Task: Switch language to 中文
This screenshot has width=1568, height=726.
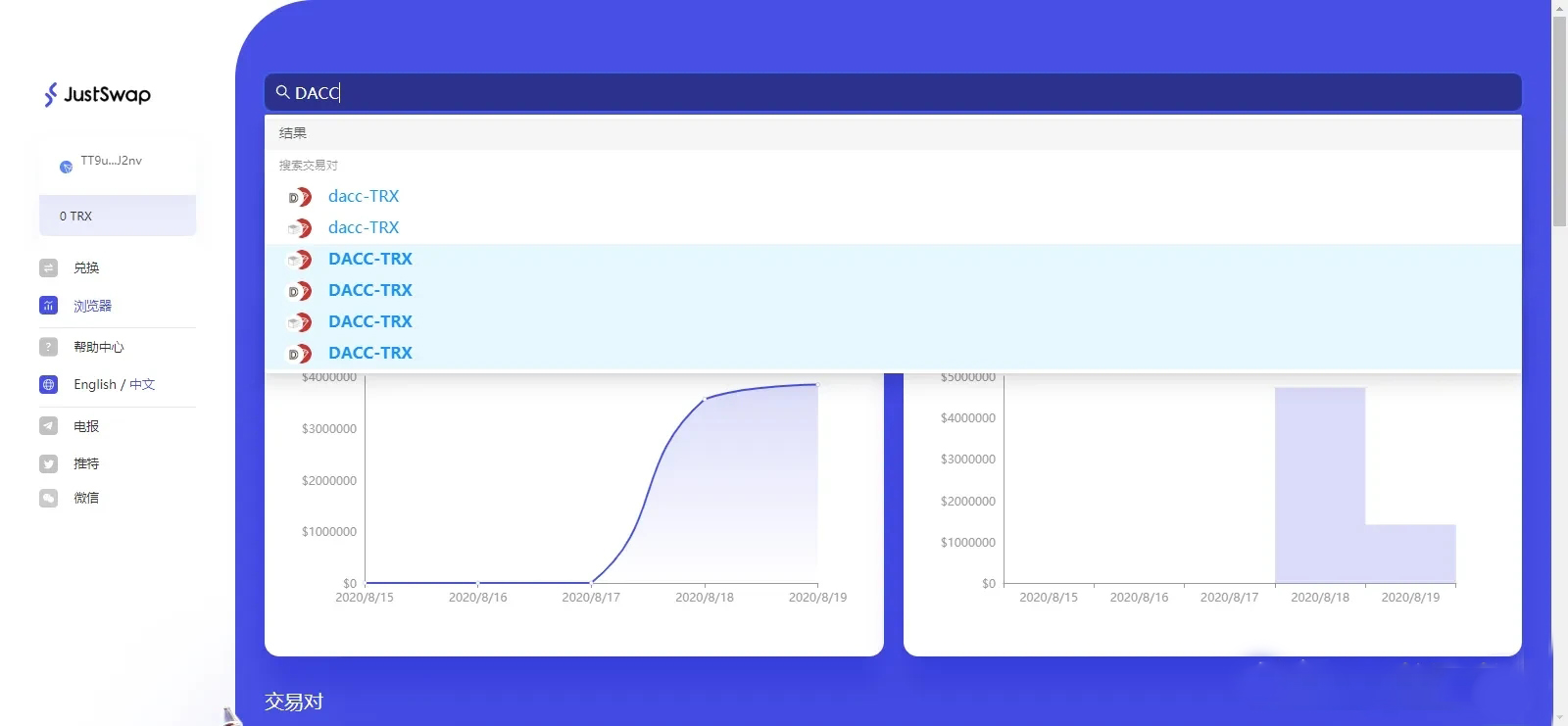Action: 142,385
